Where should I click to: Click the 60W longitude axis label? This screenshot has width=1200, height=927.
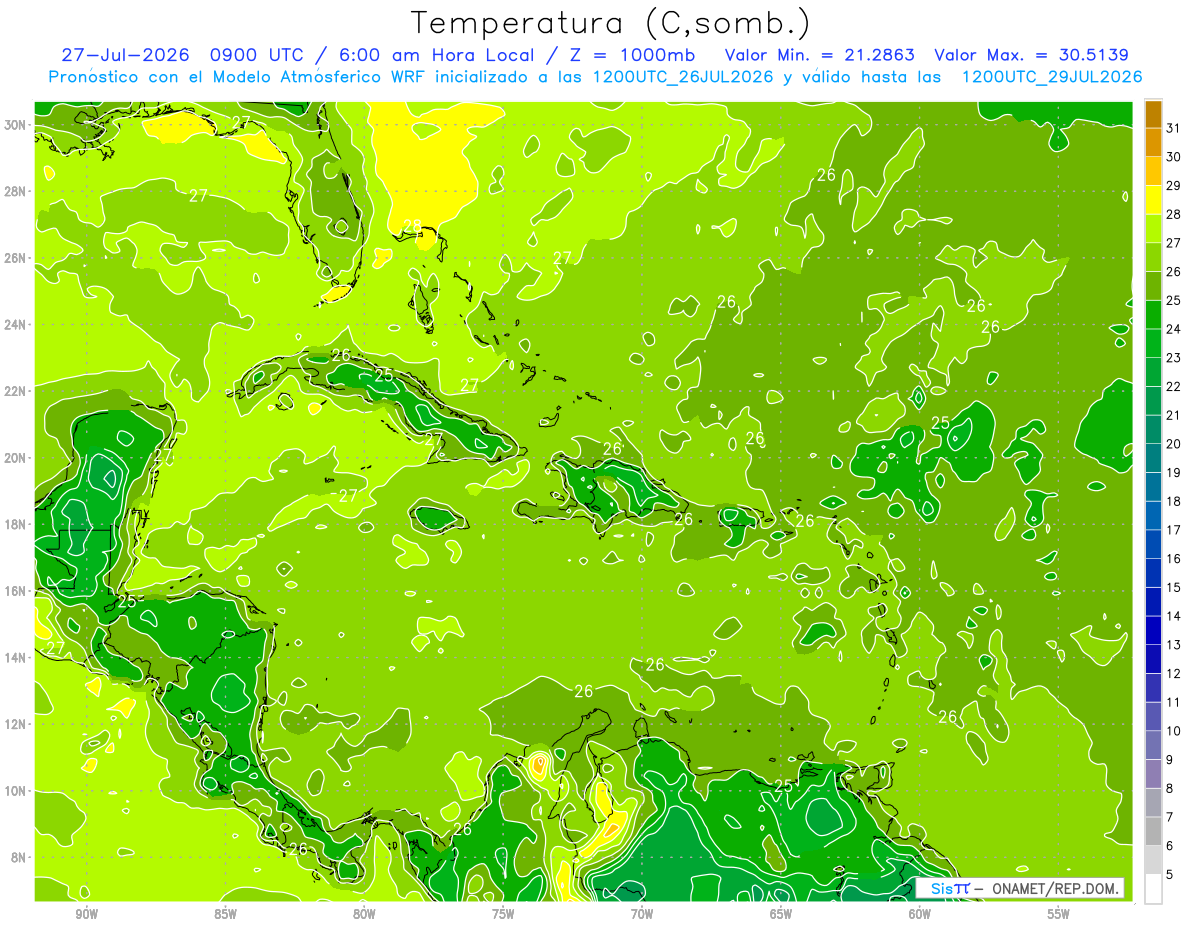point(920,914)
